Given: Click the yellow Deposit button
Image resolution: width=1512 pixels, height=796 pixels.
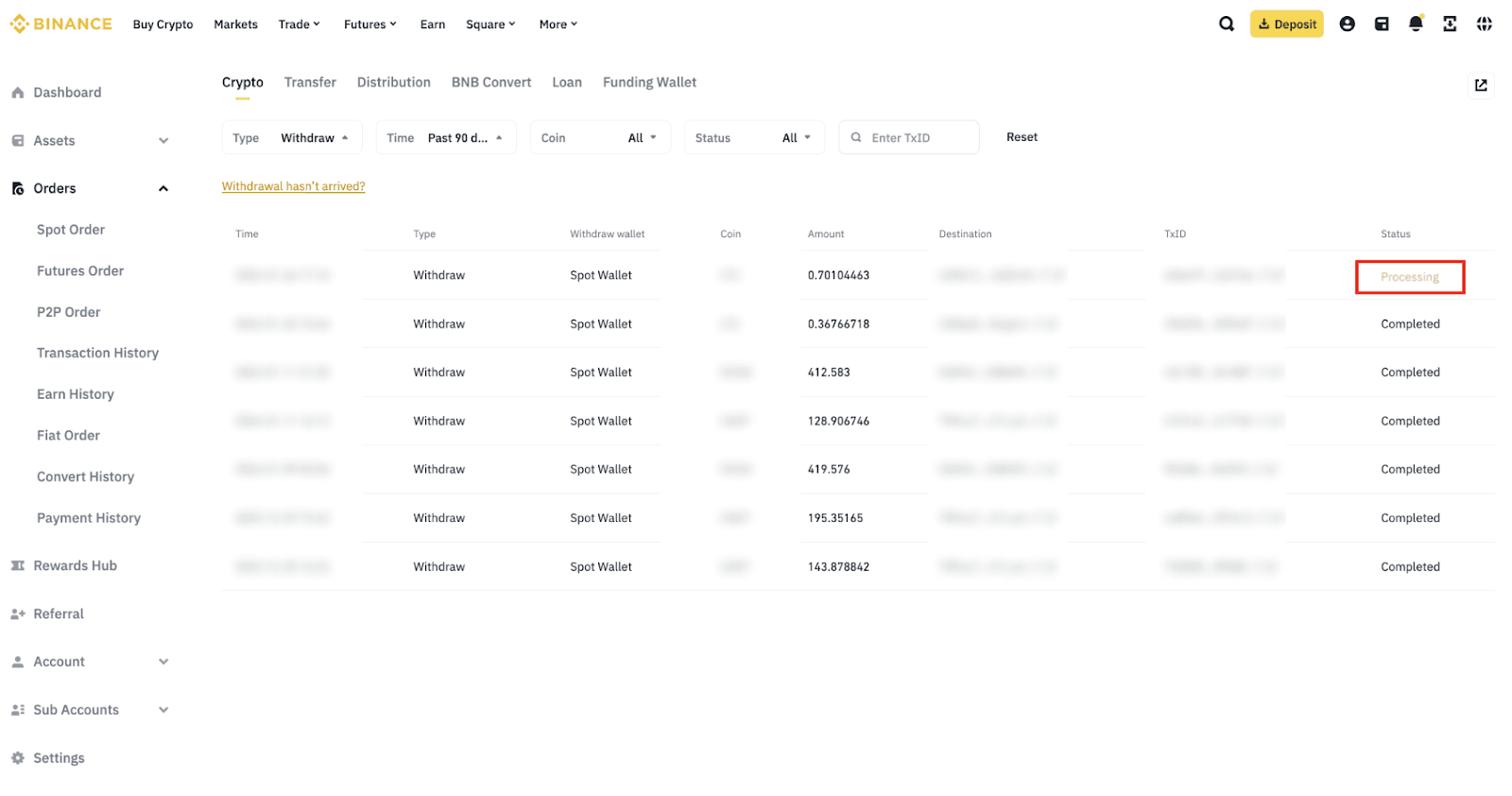Looking at the screenshot, I should click(1287, 24).
